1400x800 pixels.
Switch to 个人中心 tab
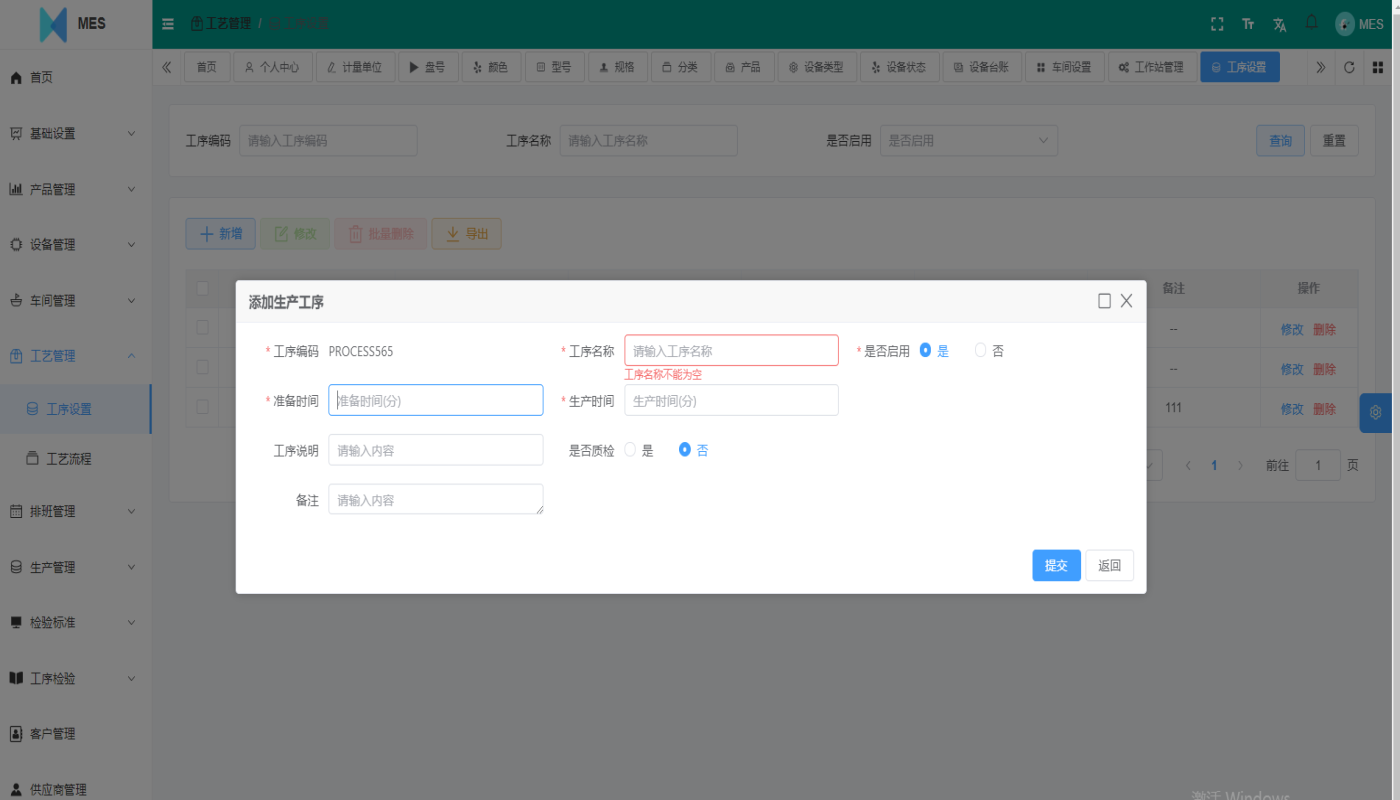coord(273,67)
